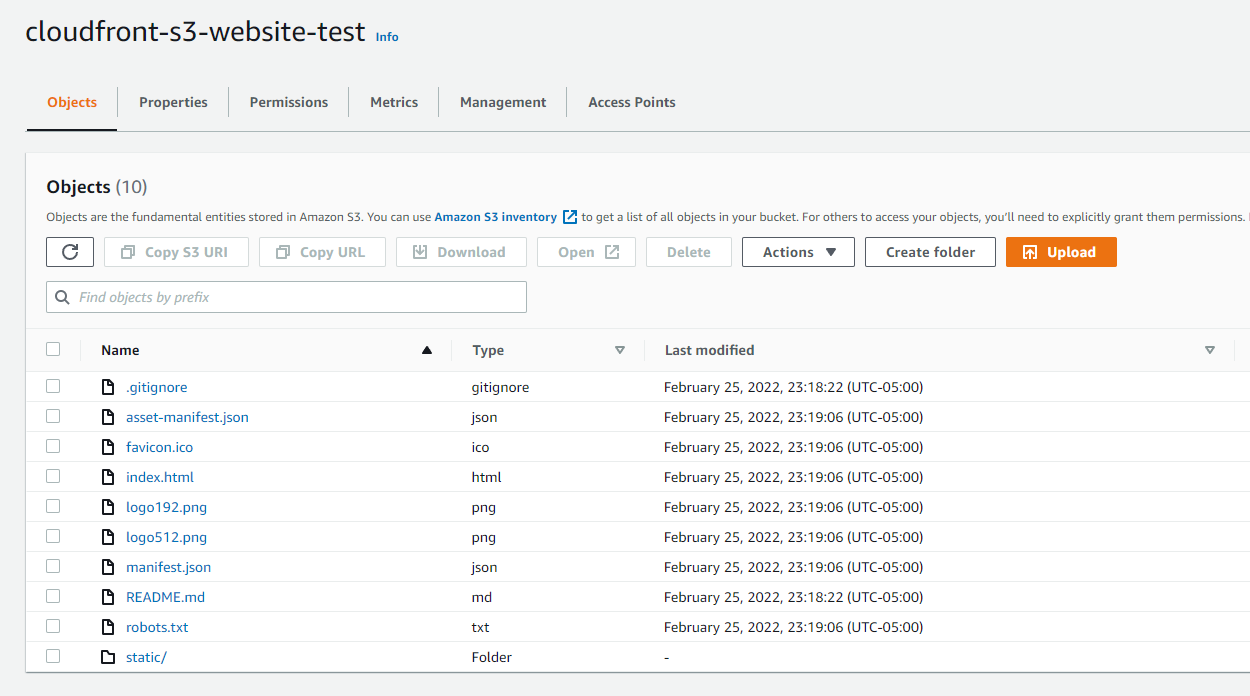This screenshot has width=1250, height=696.
Task: Click the Find objects by prefix field
Action: (x=286, y=297)
